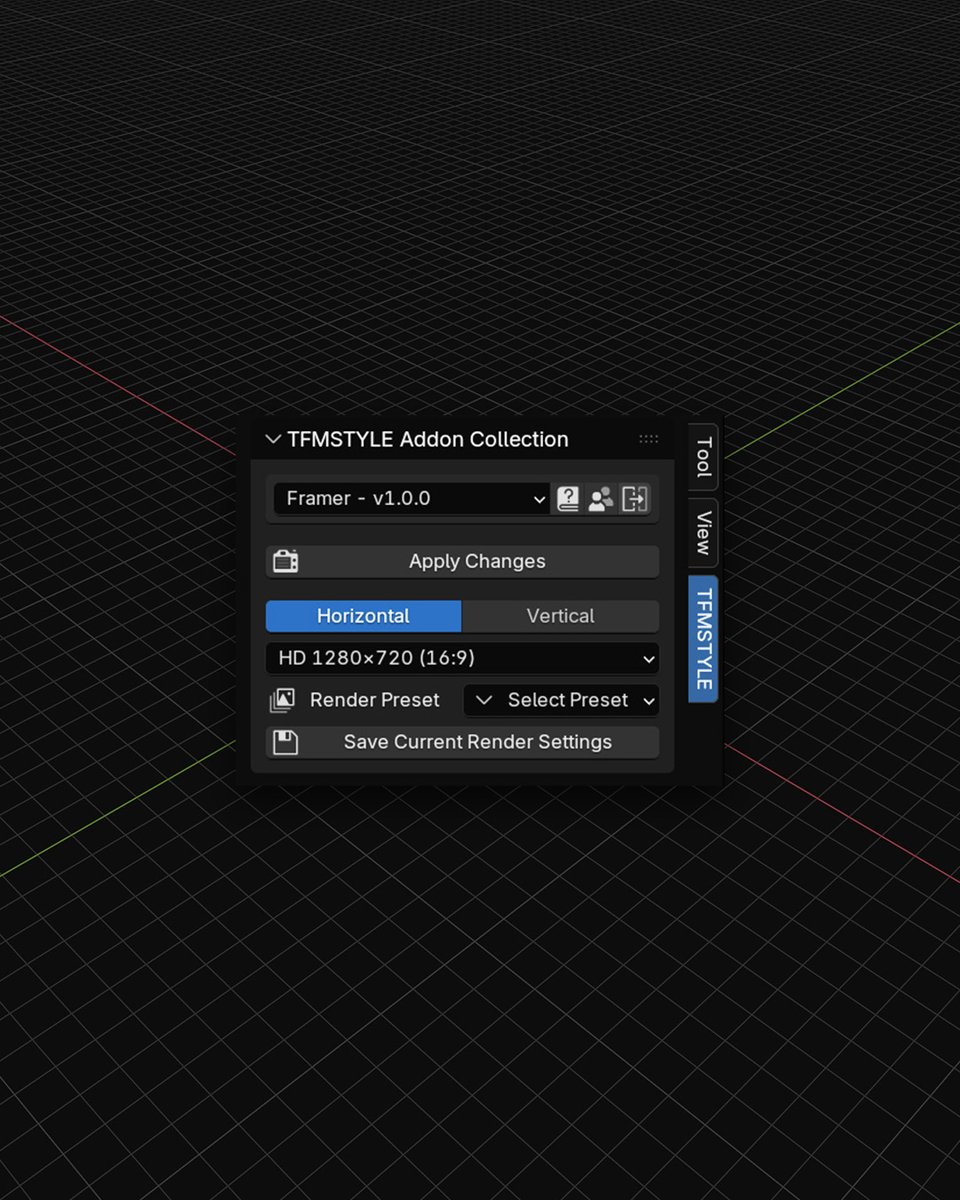960x1200 pixels.
Task: Apply Changes to render settings
Action: 462,561
